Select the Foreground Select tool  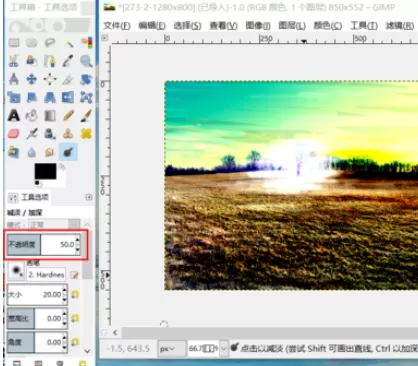coord(32,61)
